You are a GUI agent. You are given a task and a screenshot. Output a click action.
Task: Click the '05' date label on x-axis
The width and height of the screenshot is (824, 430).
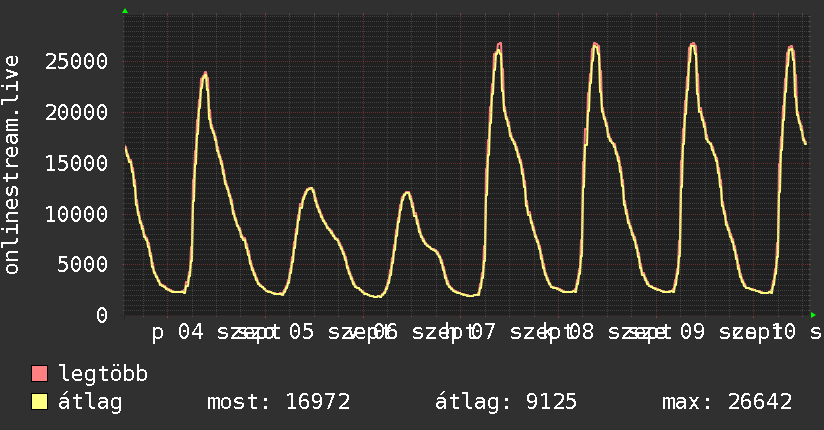pos(301,332)
